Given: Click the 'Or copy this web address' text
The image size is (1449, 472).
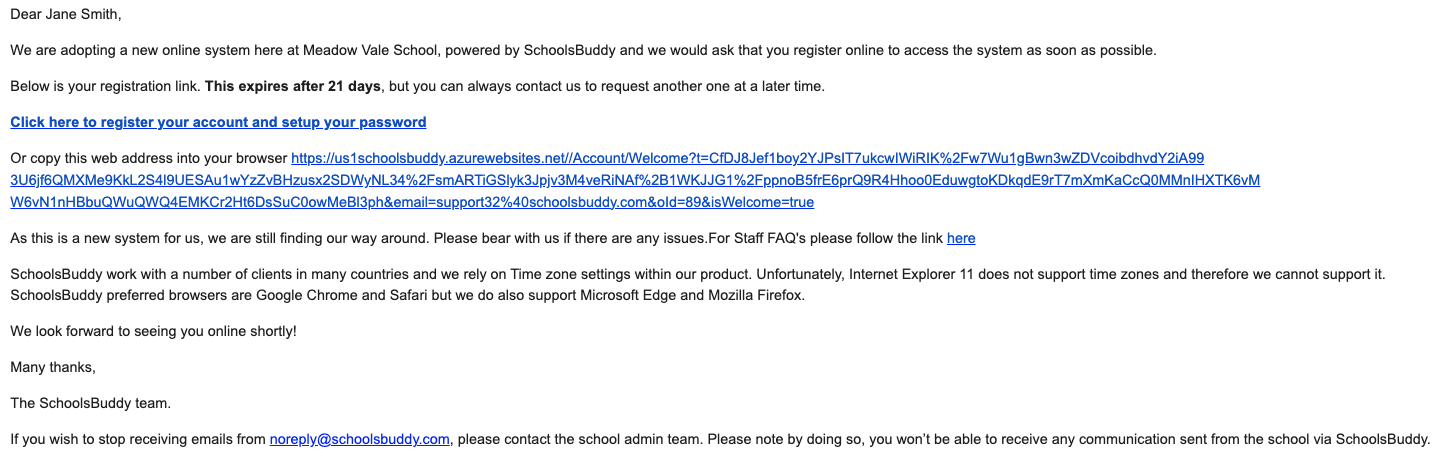Looking at the screenshot, I should [x=148, y=158].
